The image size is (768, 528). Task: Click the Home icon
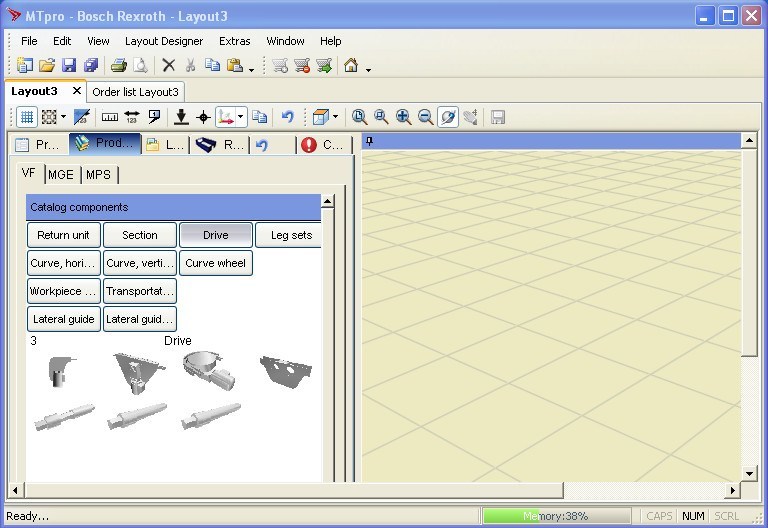351,65
